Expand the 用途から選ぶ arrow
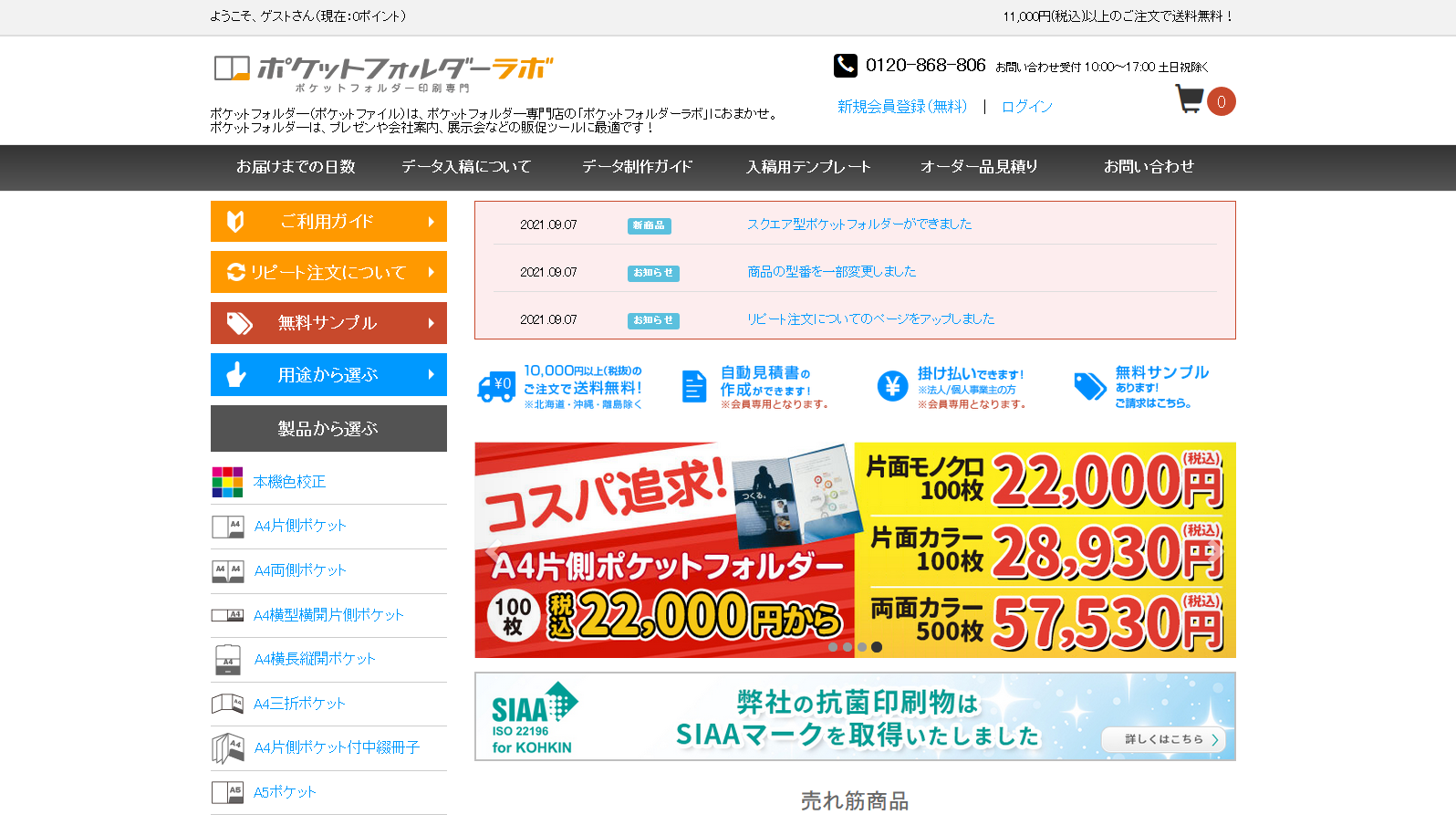Image resolution: width=1456 pixels, height=825 pixels. coord(432,374)
